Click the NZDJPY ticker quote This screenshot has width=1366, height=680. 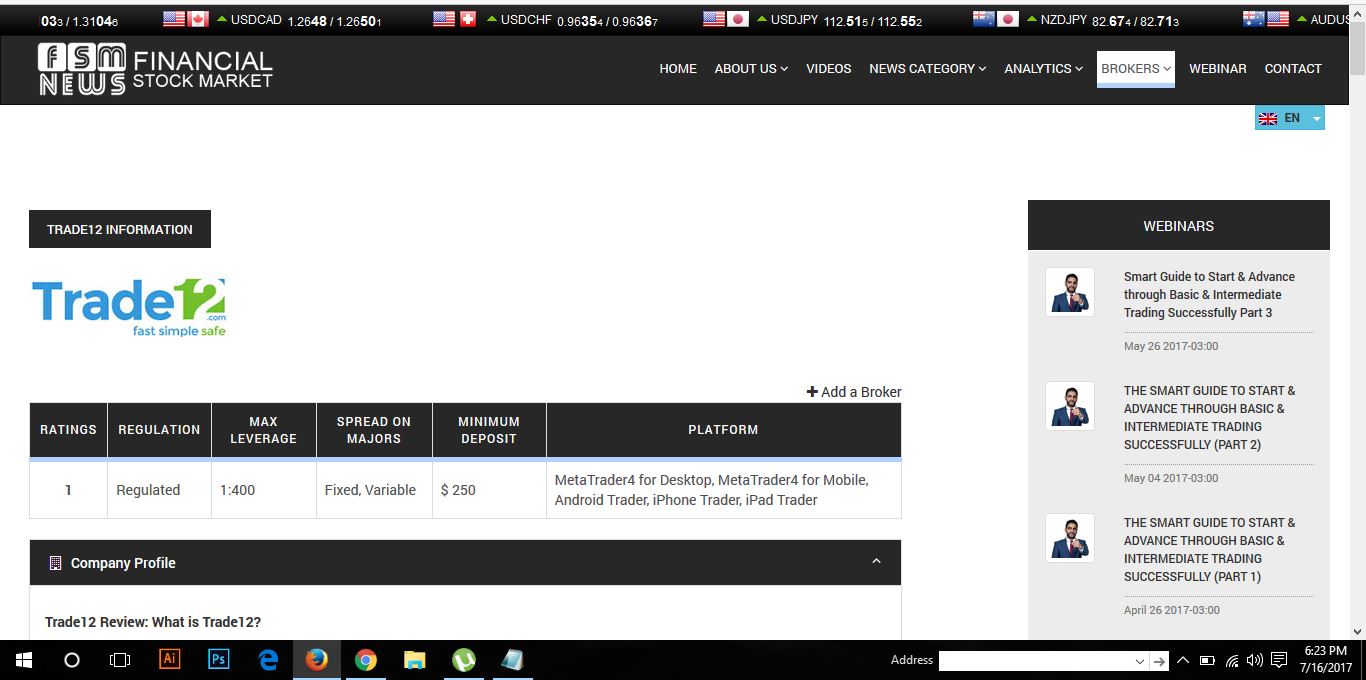pos(1103,20)
